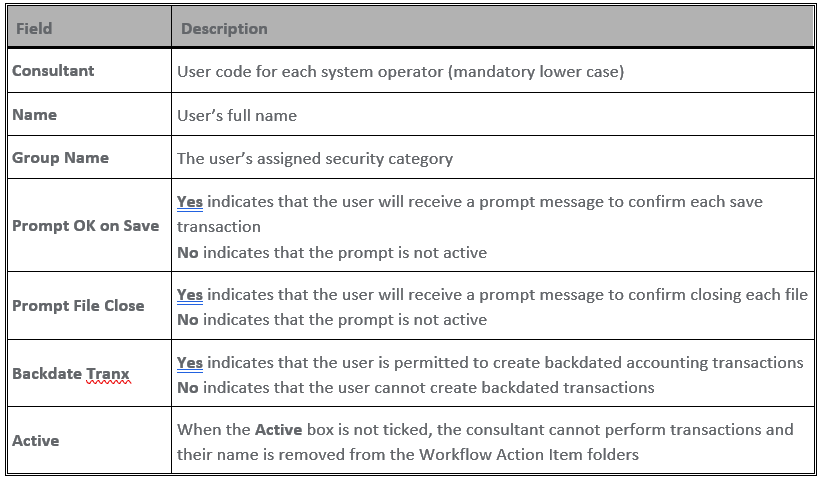Screen dimensions: 820x482
Task: Click bold "No" in Prompt File Close description
Action: point(187,320)
